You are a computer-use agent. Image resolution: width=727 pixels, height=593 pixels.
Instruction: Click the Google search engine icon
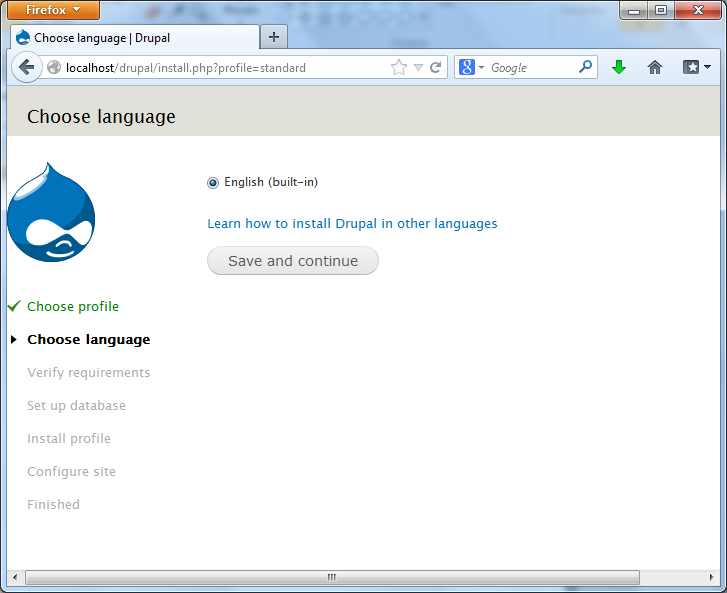466,68
